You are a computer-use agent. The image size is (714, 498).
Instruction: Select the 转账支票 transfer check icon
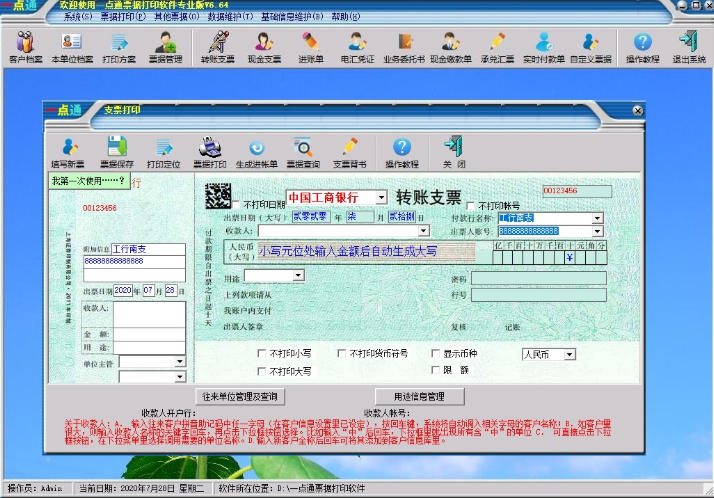218,47
